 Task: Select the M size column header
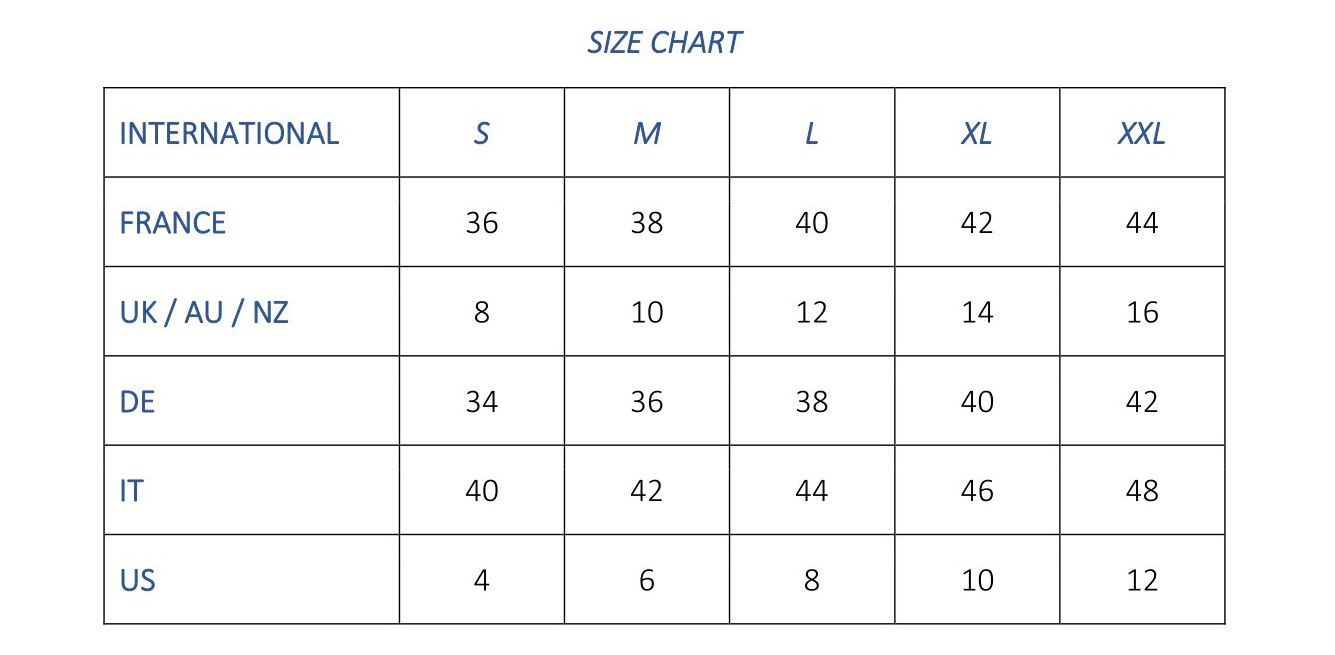[647, 133]
